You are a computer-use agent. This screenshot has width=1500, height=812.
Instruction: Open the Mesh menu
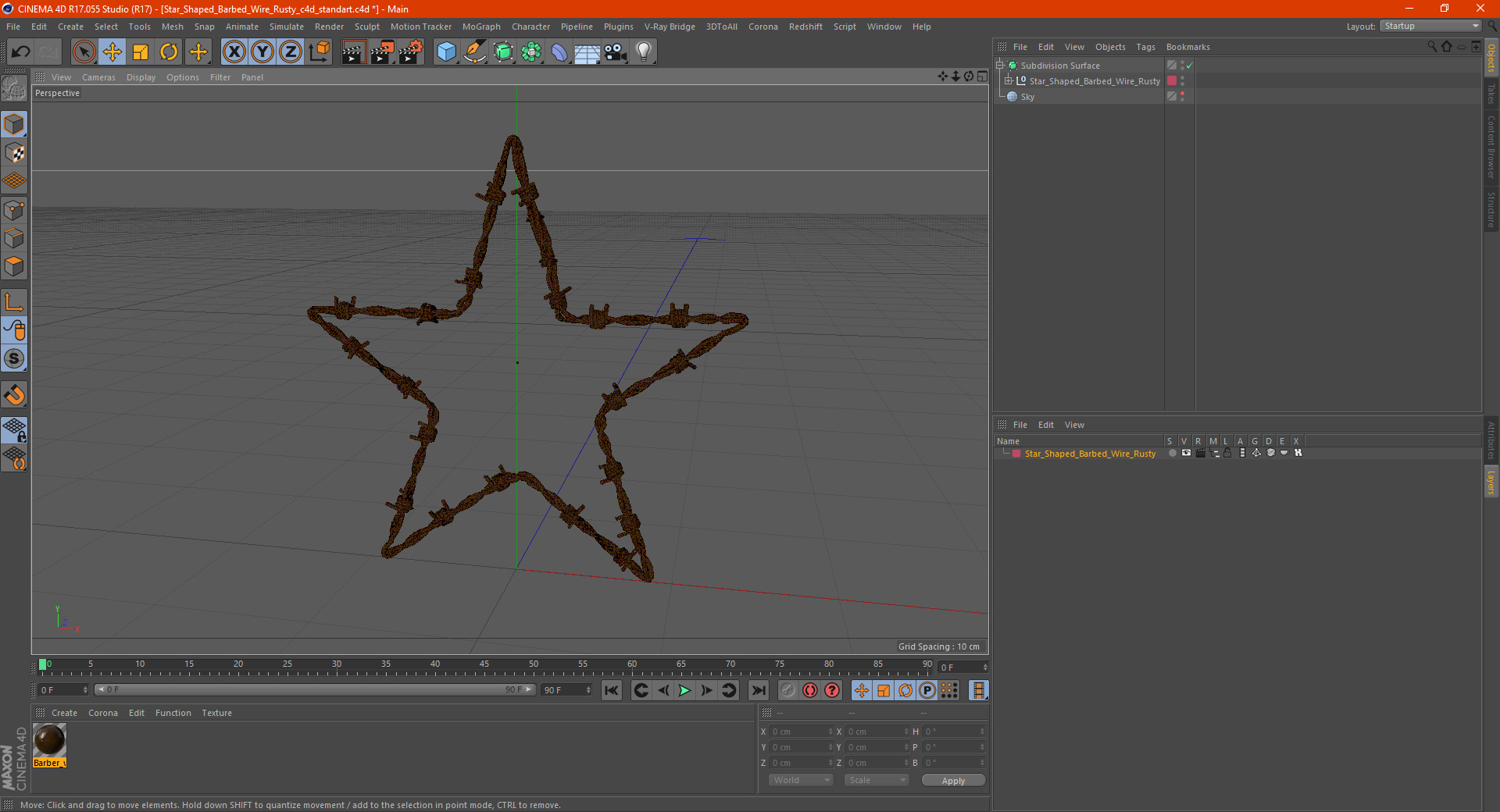(172, 27)
